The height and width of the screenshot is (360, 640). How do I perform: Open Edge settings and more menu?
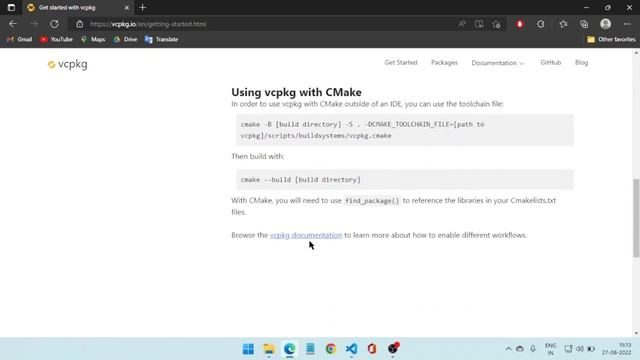(x=627, y=24)
